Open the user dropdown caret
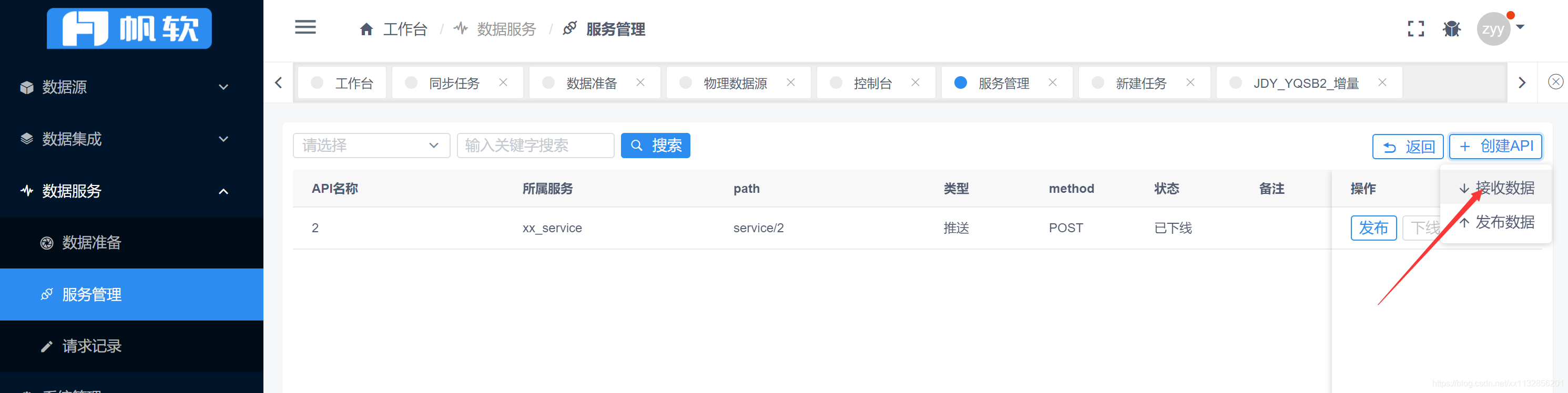Image resolution: width=1568 pixels, height=393 pixels. (1520, 27)
